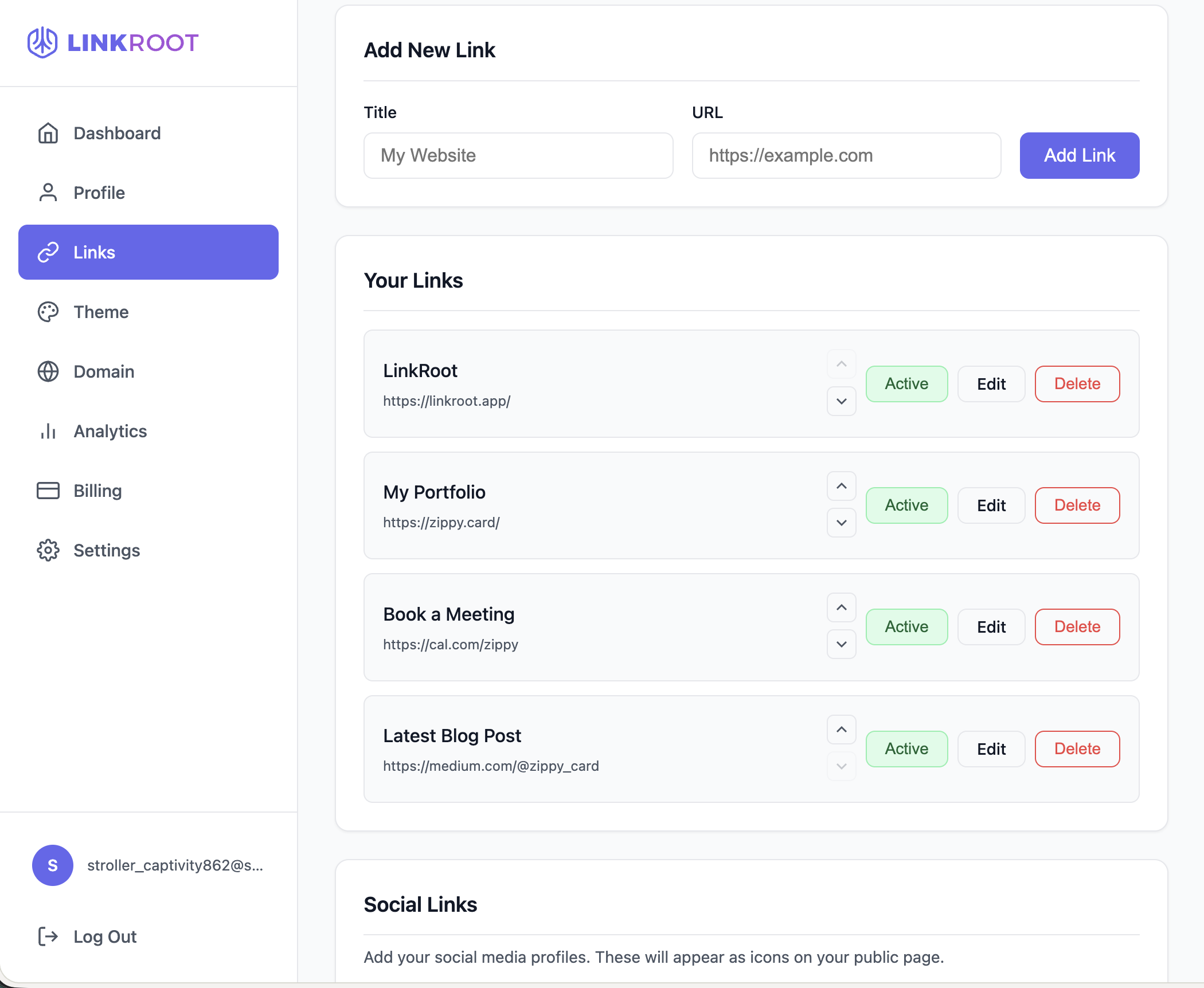
Task: Click the Theme palette icon
Action: 48,312
